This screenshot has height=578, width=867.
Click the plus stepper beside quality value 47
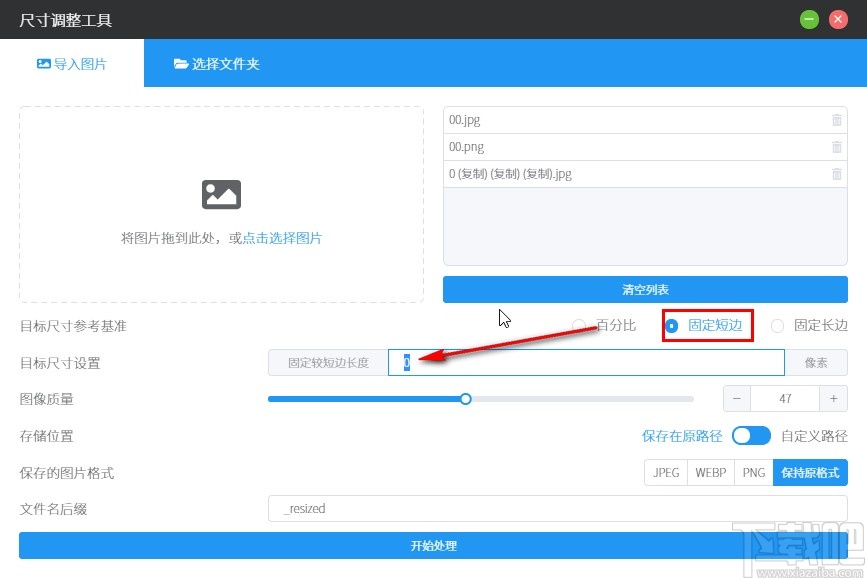[x=834, y=398]
